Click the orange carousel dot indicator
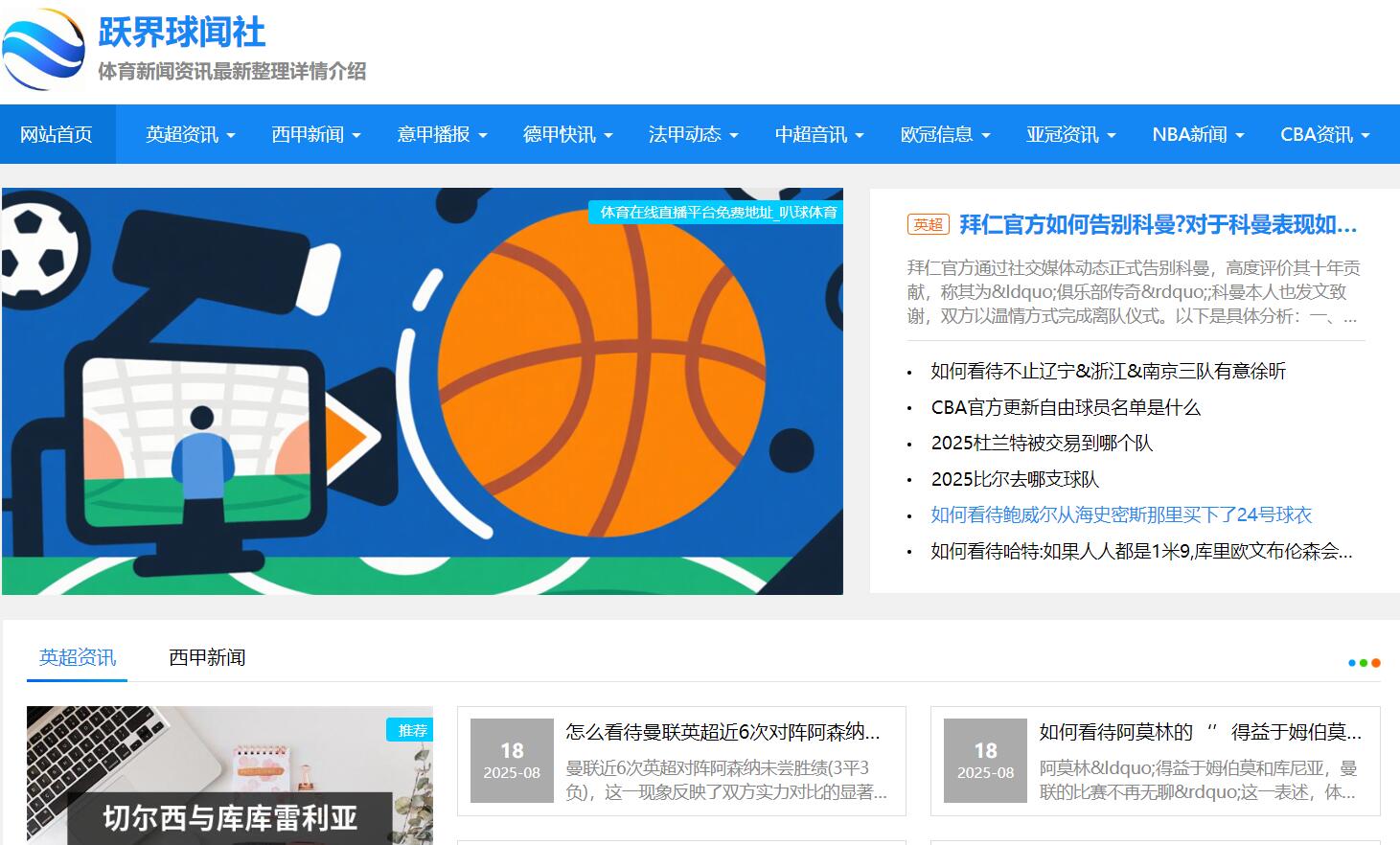The width and height of the screenshot is (1400, 845). 1376,663
